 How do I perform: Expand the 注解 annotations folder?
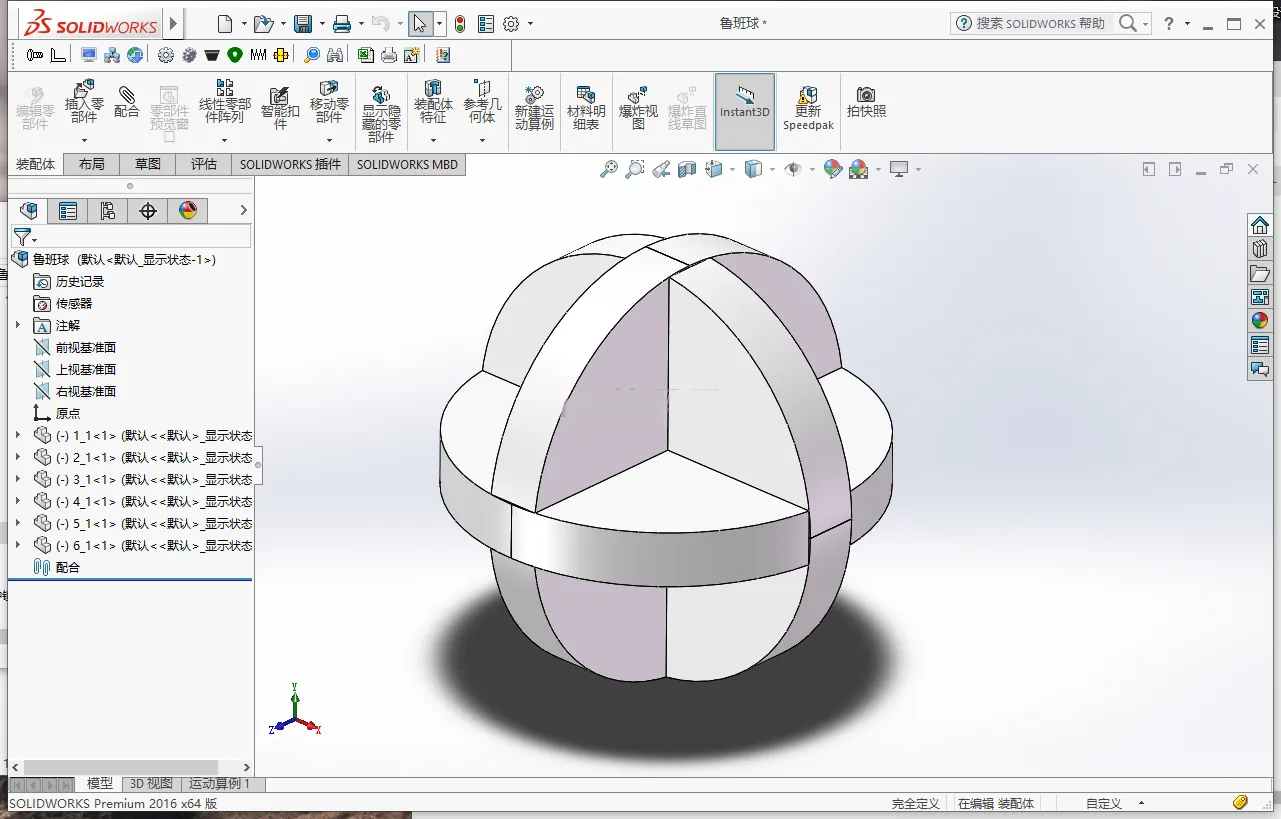(17, 325)
